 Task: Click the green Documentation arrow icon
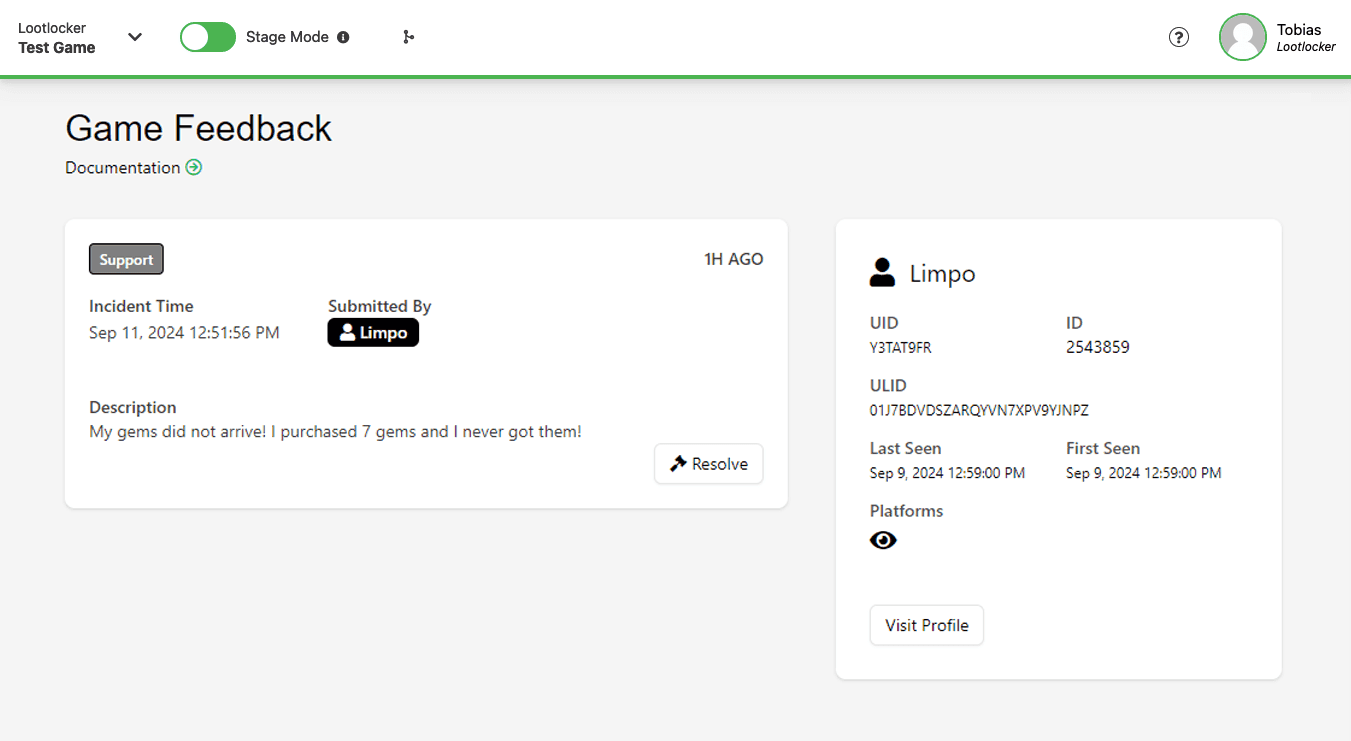click(194, 167)
